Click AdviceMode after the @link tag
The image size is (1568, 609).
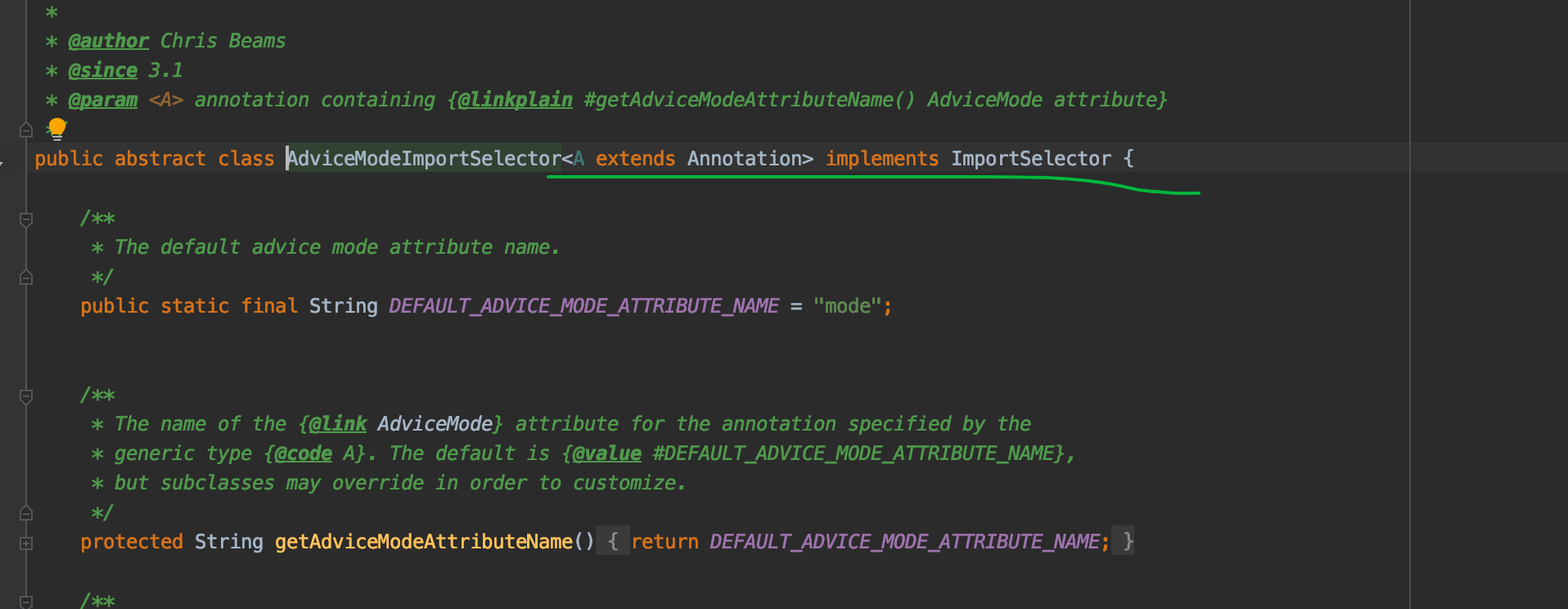(435, 424)
